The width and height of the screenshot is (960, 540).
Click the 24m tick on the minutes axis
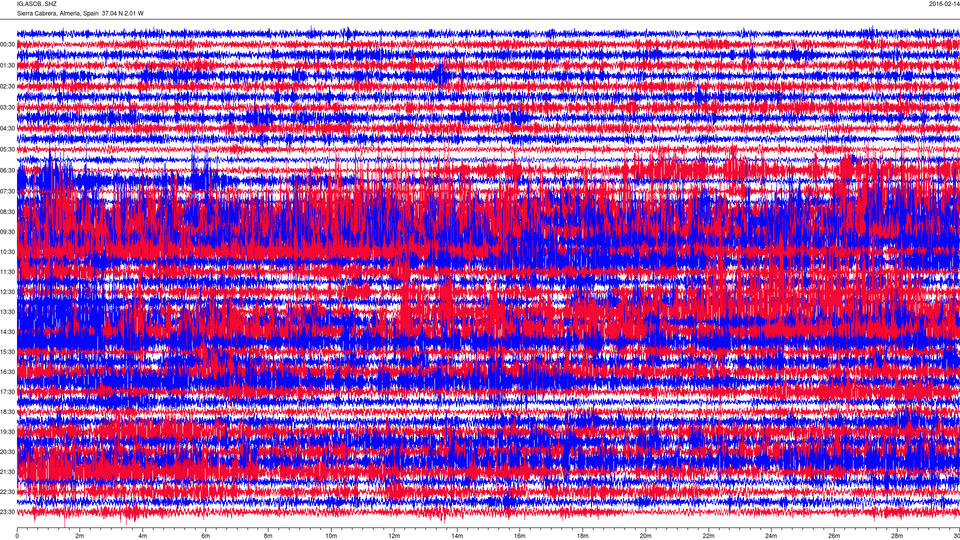(x=771, y=536)
